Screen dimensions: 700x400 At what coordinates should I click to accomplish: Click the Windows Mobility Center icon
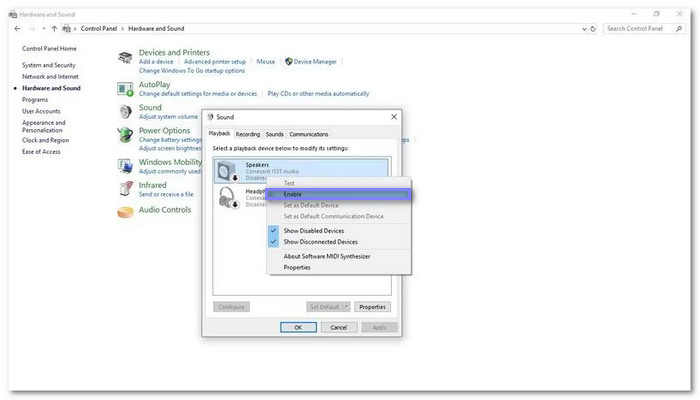tap(125, 166)
